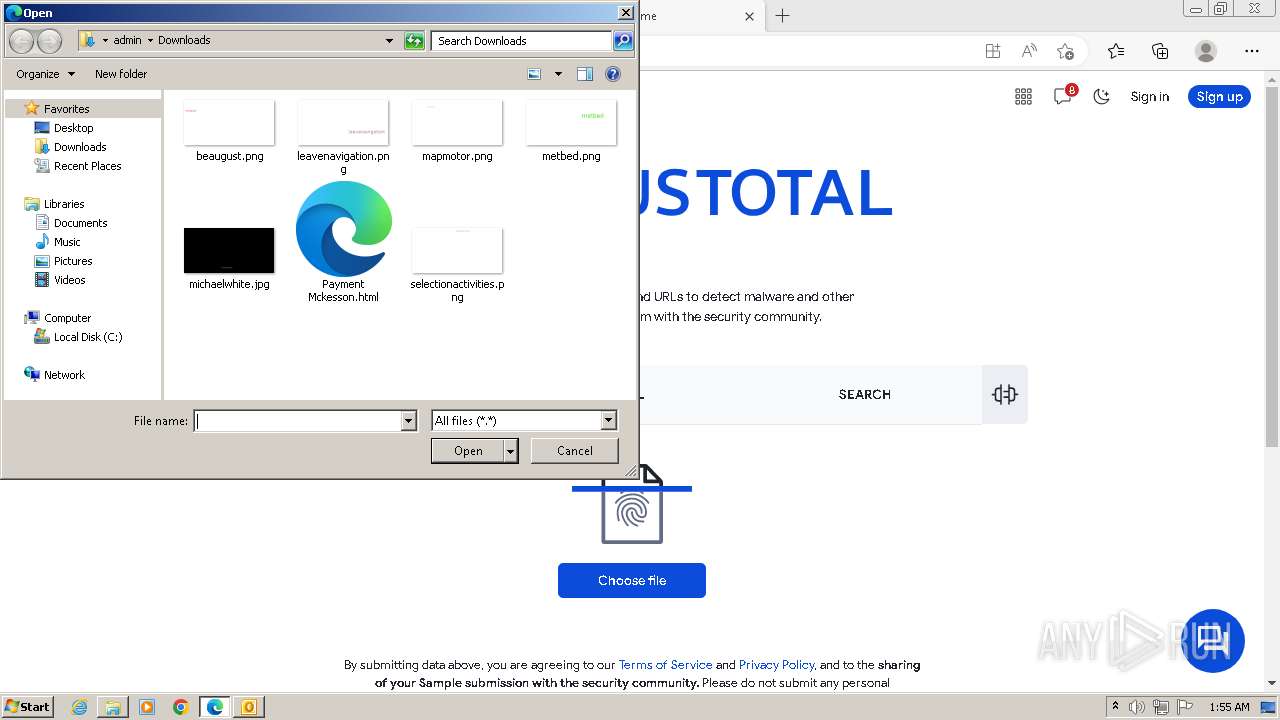
Task: Toggle VirusTotal dark mode moon icon
Action: click(x=1101, y=97)
